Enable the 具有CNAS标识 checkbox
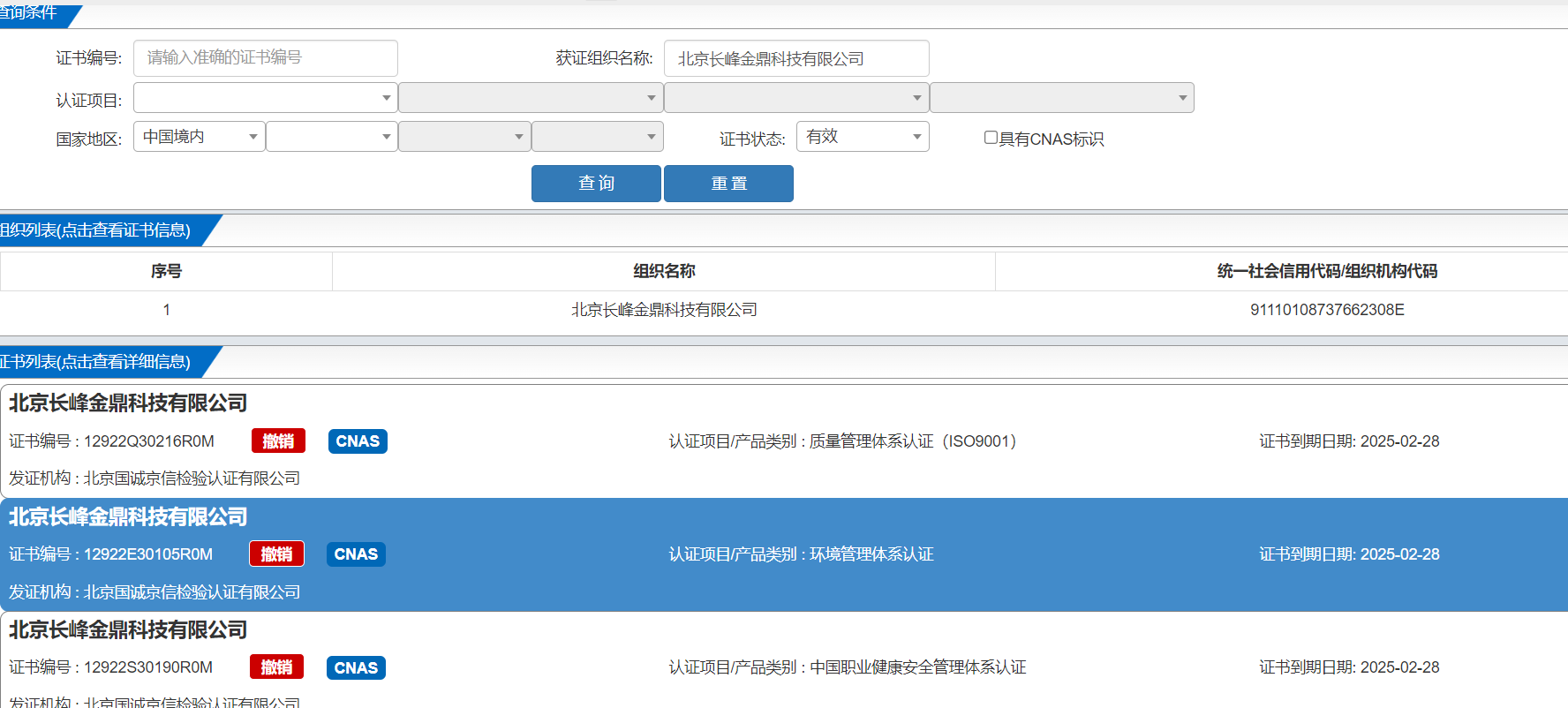 coord(991,138)
